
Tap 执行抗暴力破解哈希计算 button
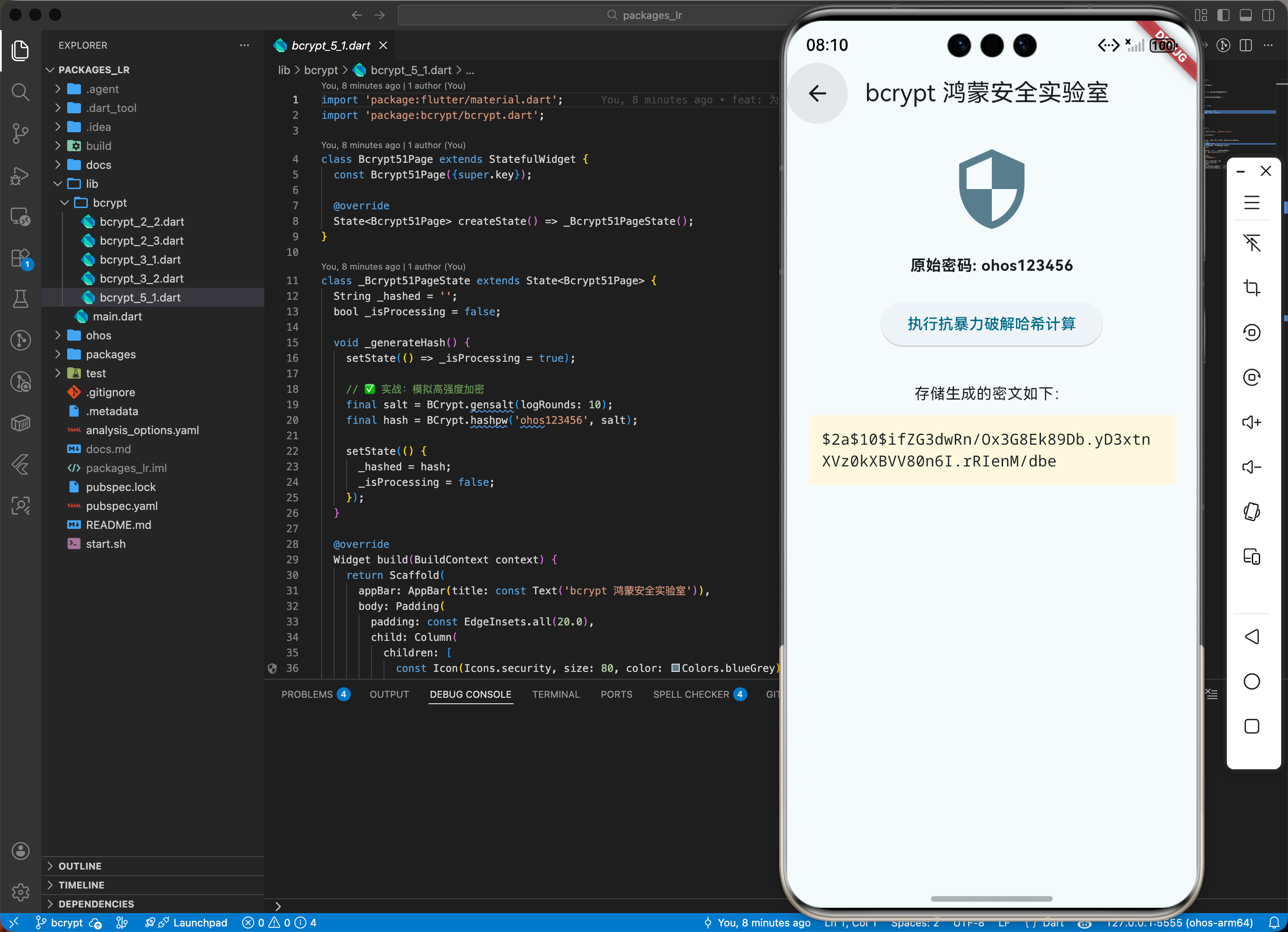click(991, 324)
